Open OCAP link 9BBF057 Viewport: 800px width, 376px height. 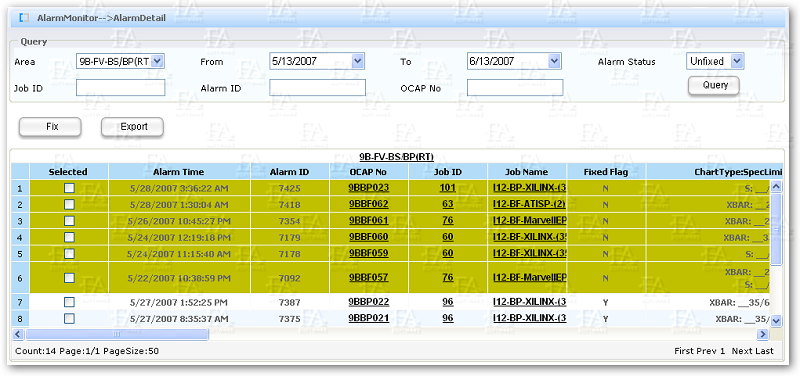369,278
